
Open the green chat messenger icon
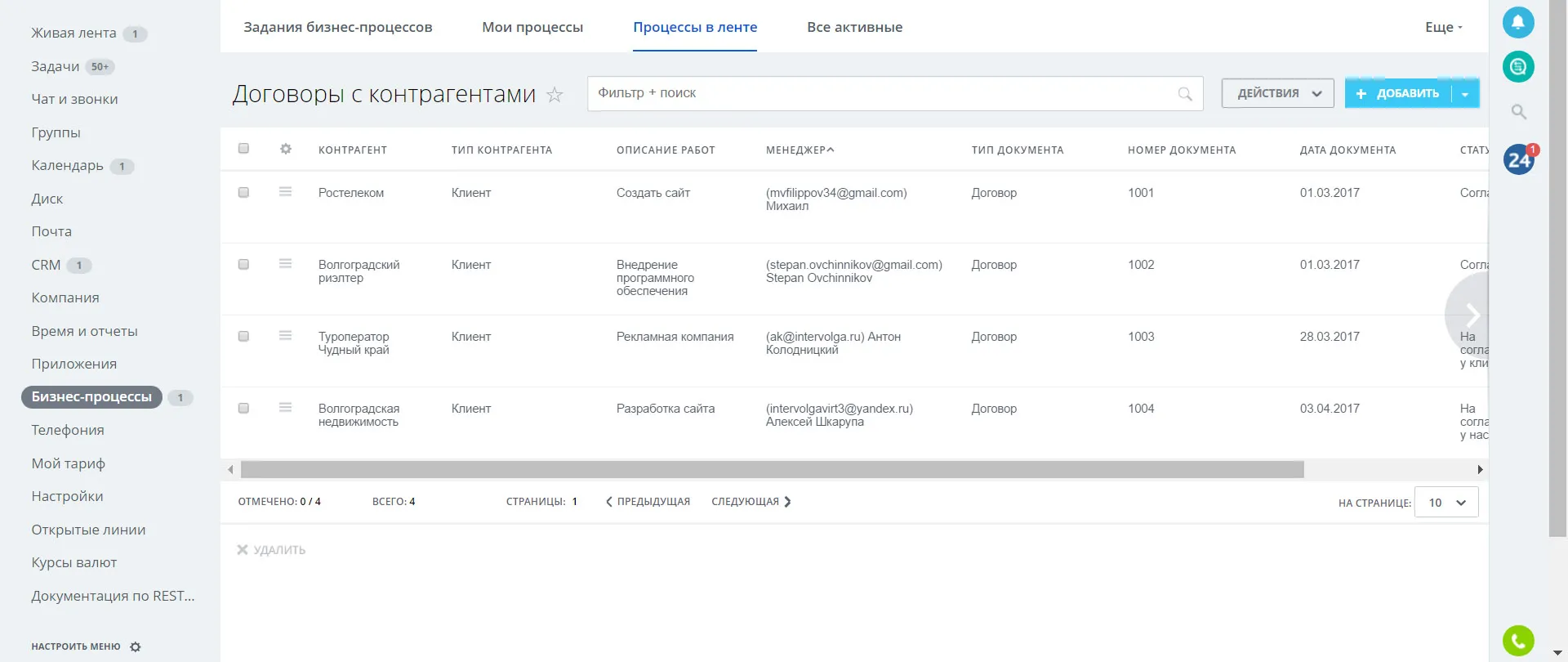[1518, 66]
